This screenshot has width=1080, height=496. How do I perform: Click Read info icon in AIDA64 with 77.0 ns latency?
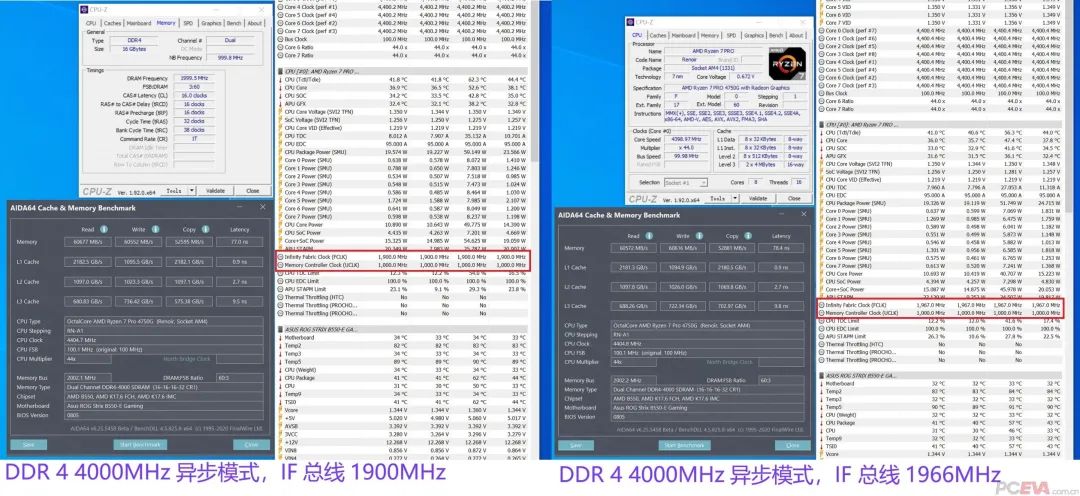tap(104, 229)
